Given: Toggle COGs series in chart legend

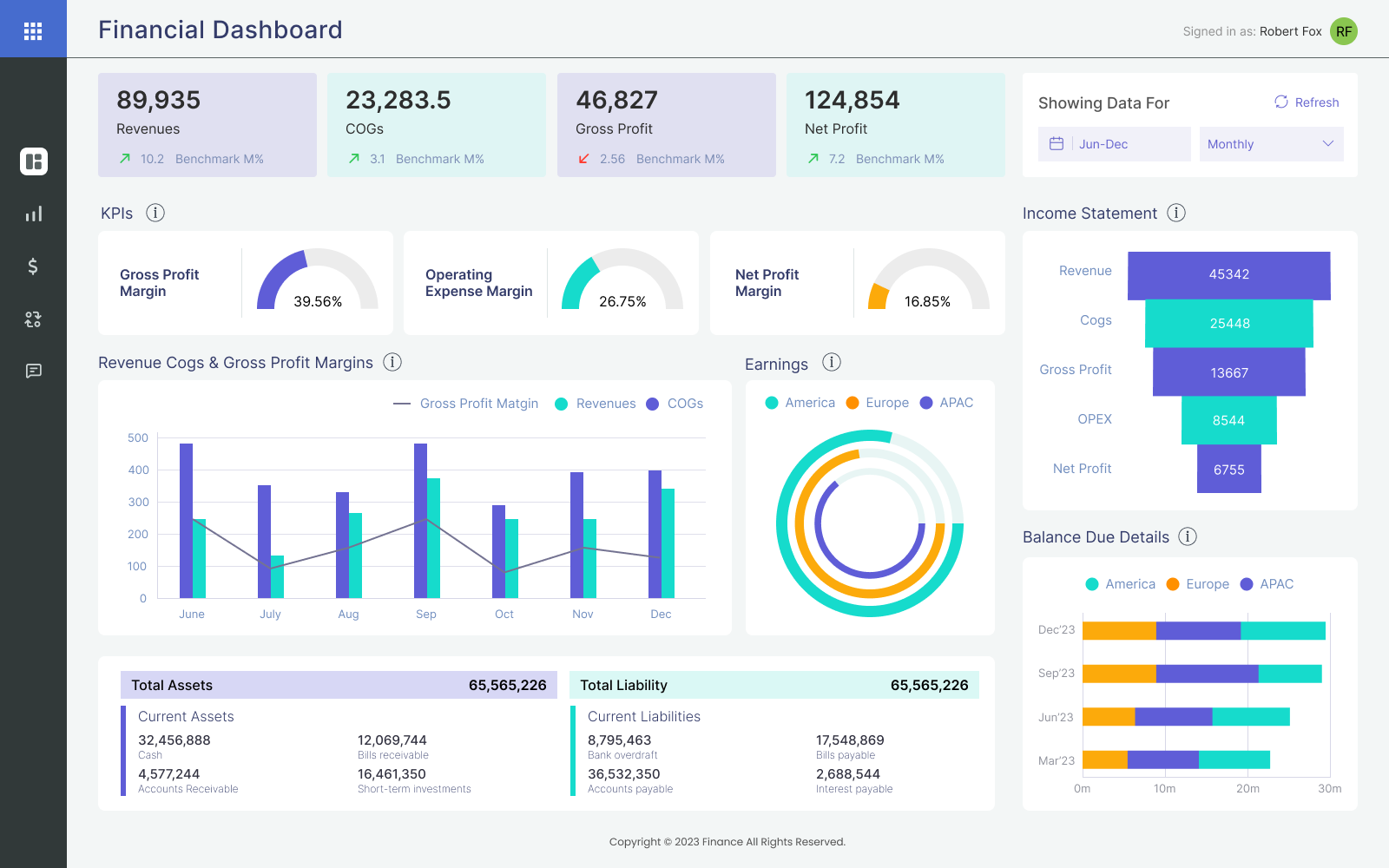Looking at the screenshot, I should [675, 404].
